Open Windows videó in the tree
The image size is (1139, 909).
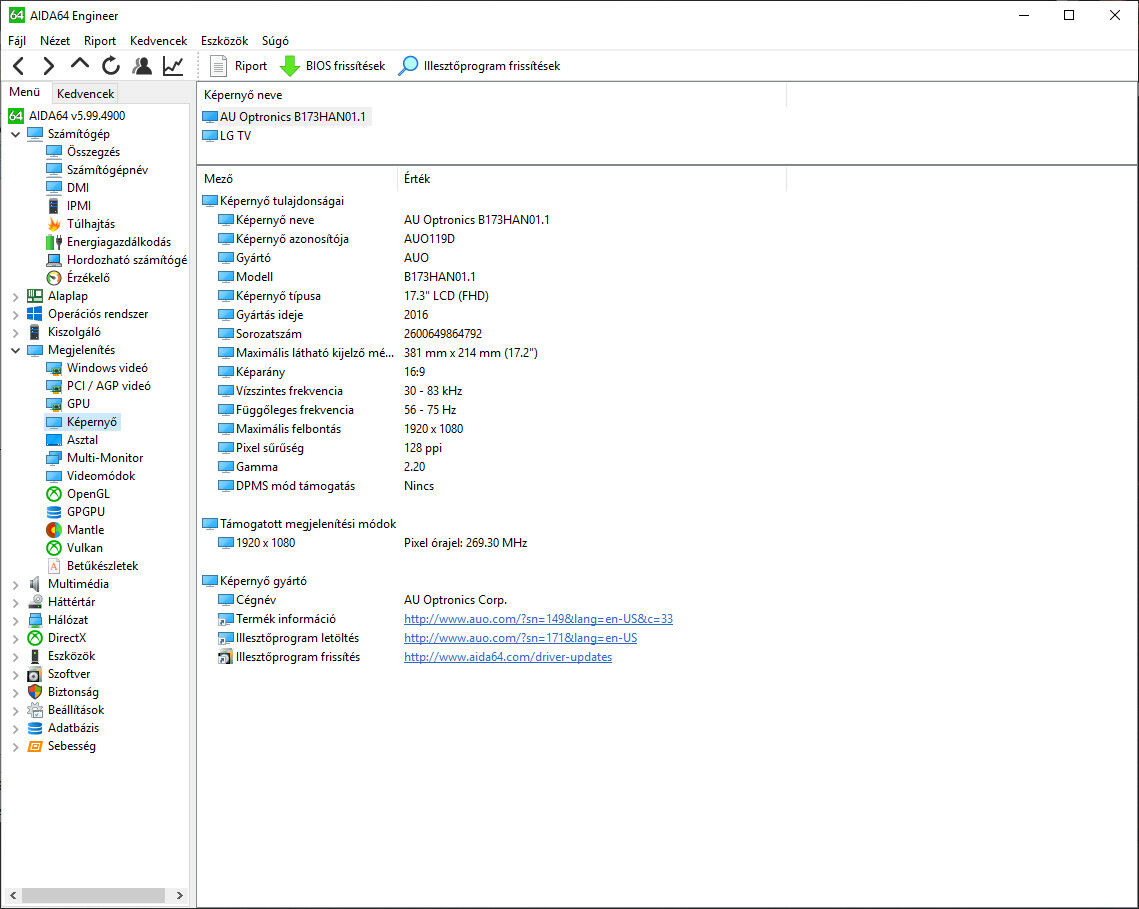[107, 368]
